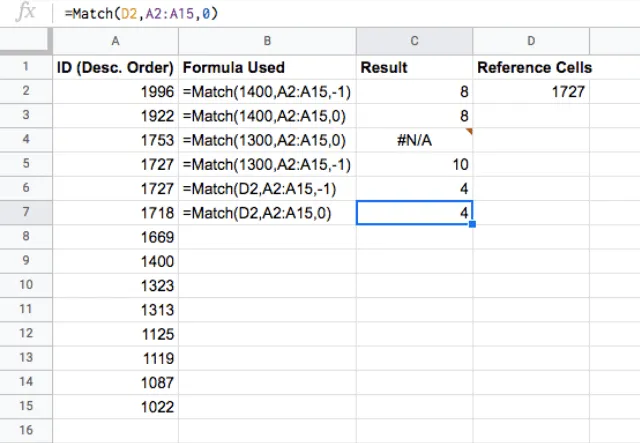The image size is (640, 443).
Task: Select row 16 header
Action: point(26,430)
